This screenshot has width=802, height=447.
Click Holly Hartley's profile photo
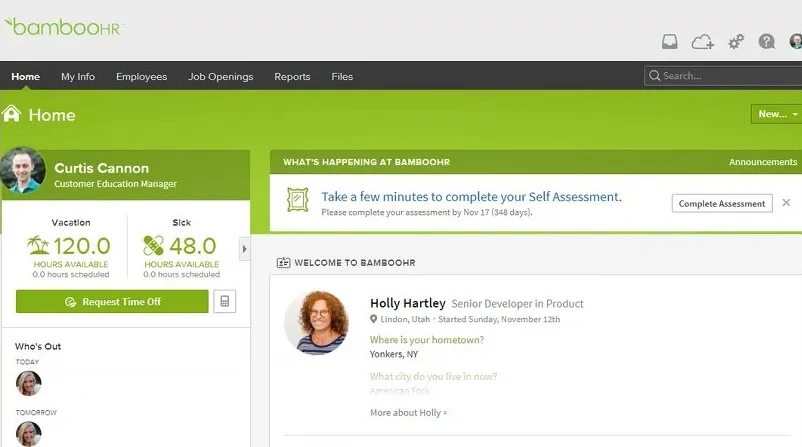[316, 323]
